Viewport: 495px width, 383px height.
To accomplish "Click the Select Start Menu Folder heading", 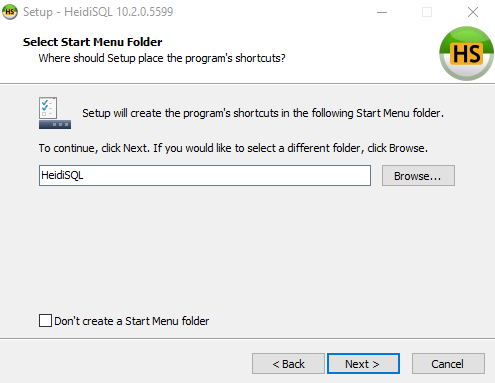I will (x=92, y=42).
